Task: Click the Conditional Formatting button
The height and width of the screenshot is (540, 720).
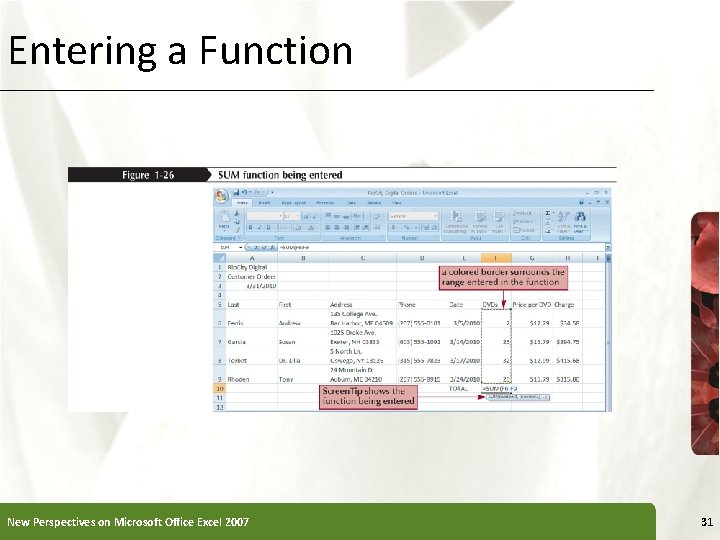Action: click(456, 222)
